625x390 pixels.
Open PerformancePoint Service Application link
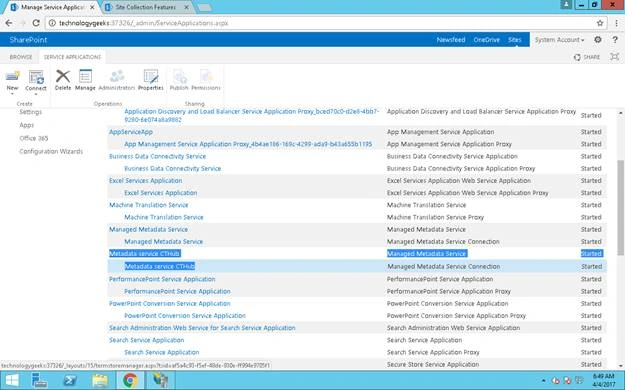(162, 279)
